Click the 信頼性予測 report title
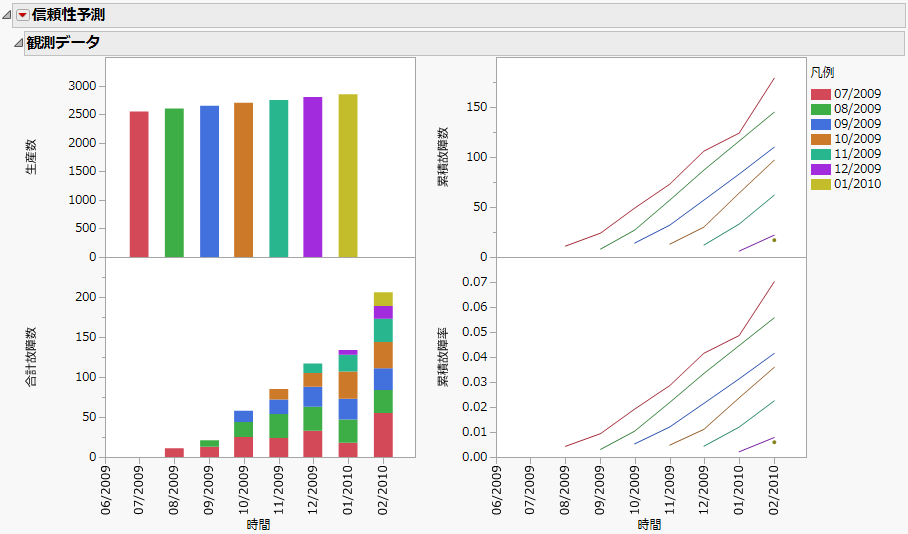This screenshot has height=534, width=908. (68, 15)
